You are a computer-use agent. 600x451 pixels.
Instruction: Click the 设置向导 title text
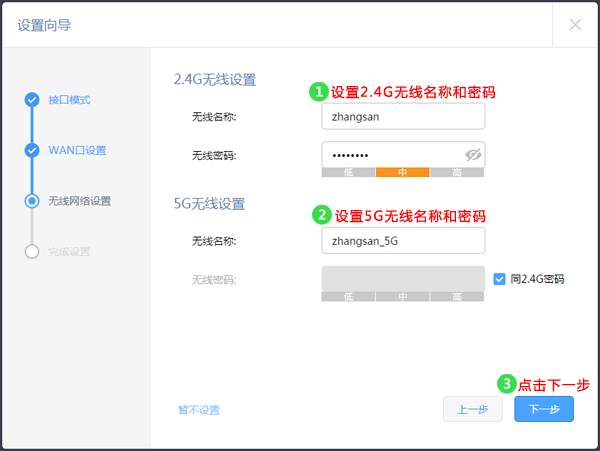44,25
